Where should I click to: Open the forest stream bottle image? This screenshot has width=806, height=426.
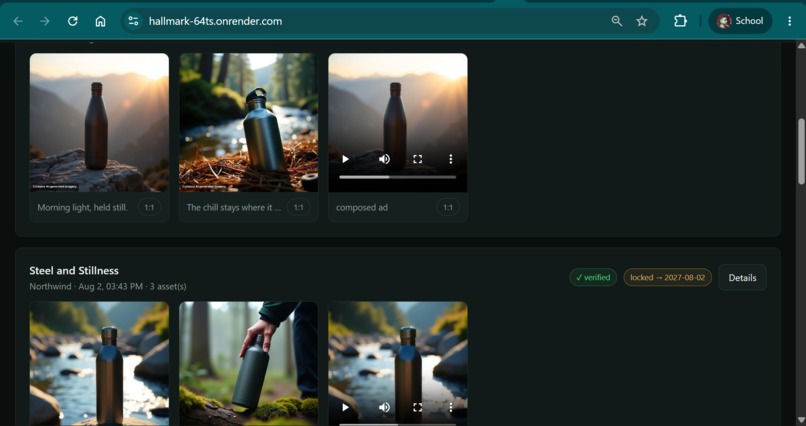click(248, 122)
